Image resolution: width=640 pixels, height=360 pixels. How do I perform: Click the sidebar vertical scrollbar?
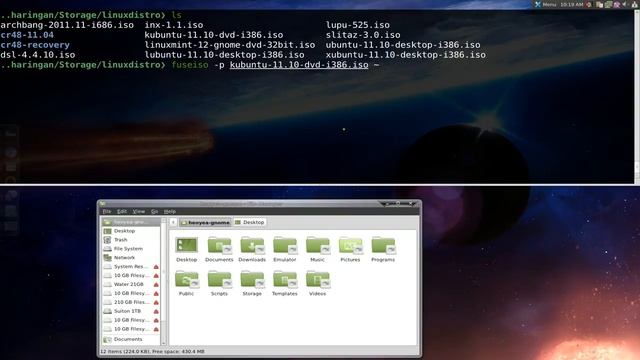(164, 282)
